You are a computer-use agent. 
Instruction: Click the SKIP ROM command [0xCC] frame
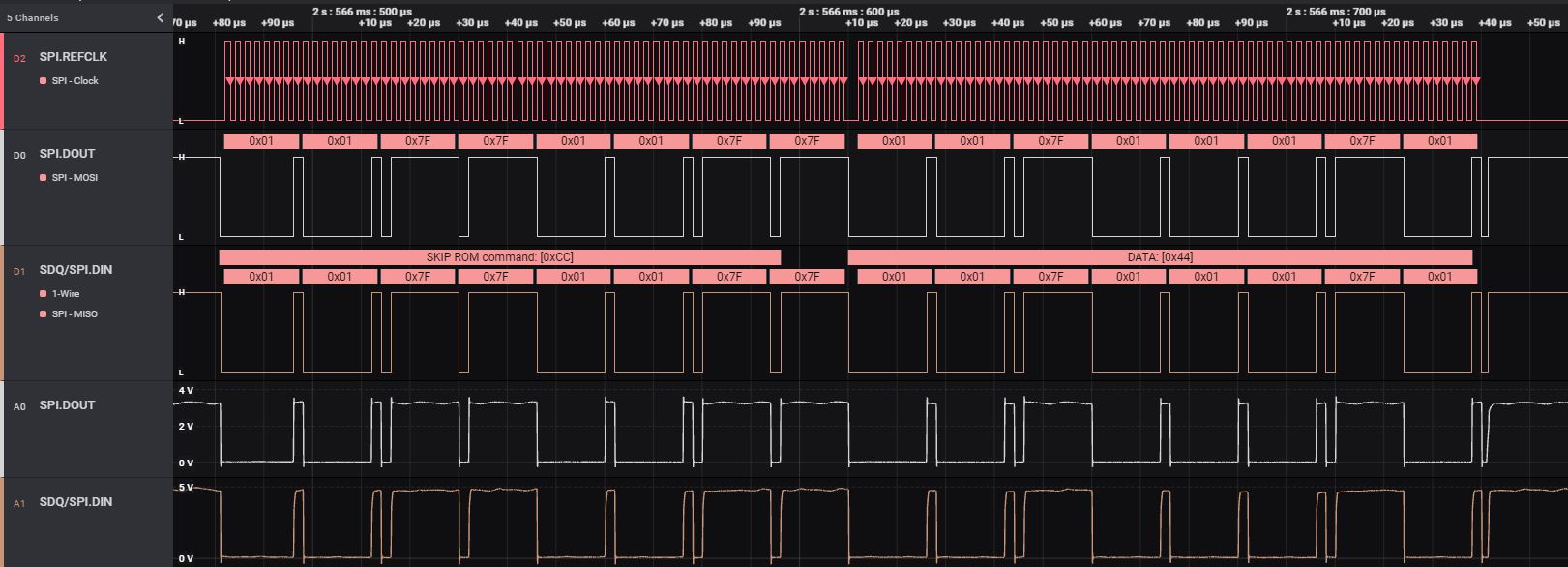click(499, 257)
